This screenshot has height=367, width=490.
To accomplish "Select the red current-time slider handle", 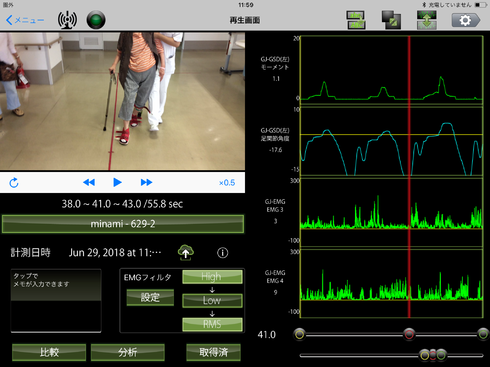I will (x=409, y=334).
